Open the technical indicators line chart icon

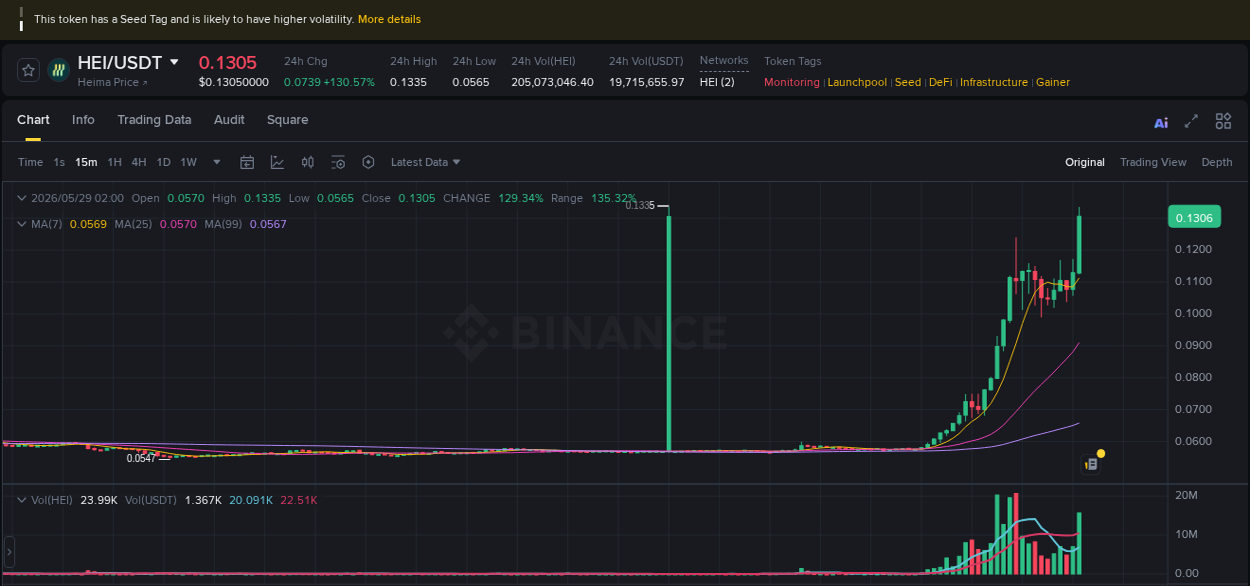pos(277,162)
